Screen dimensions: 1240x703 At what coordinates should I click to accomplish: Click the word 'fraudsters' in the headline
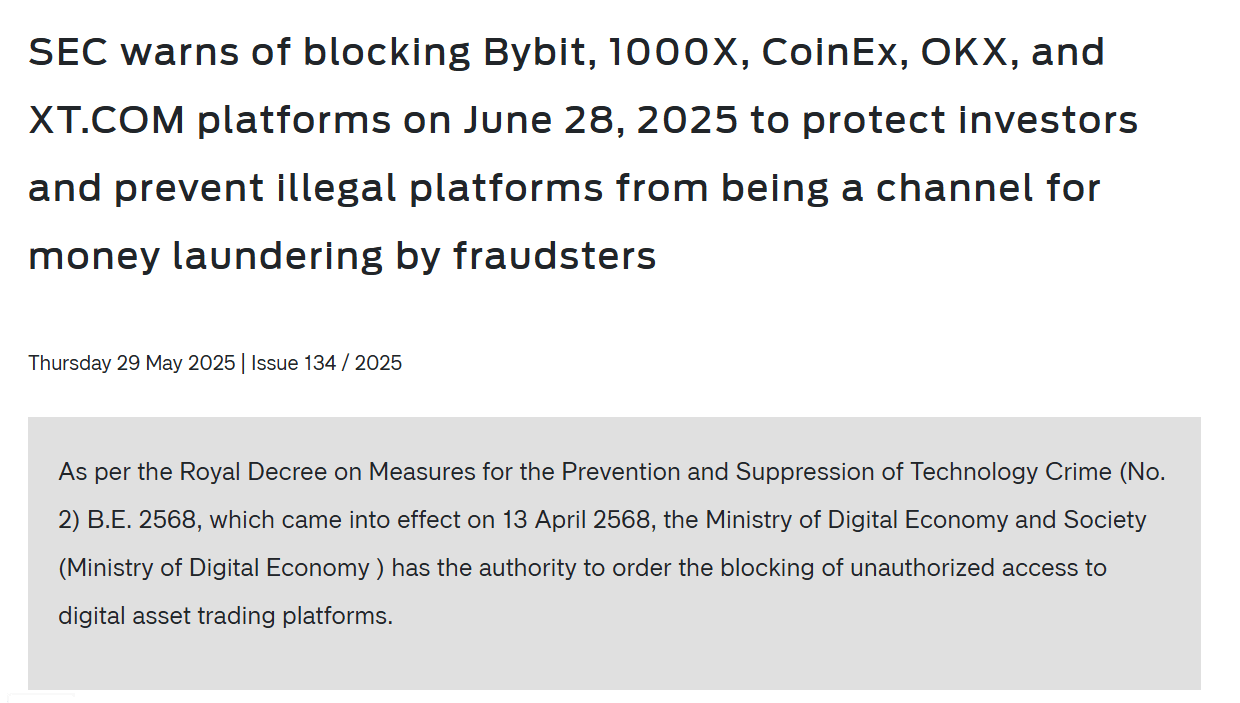point(555,256)
